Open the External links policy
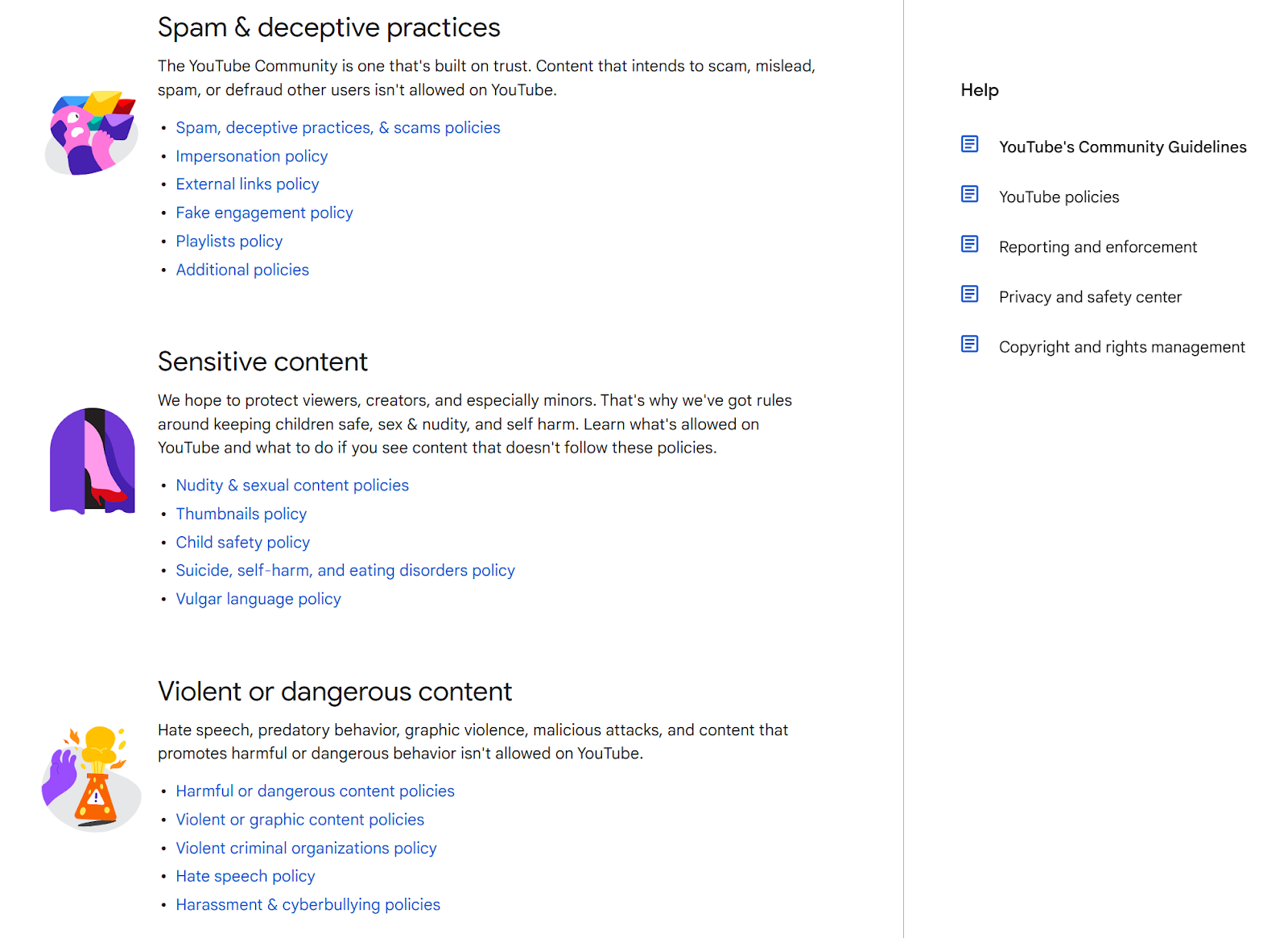This screenshot has height=938, width=1288. [247, 184]
